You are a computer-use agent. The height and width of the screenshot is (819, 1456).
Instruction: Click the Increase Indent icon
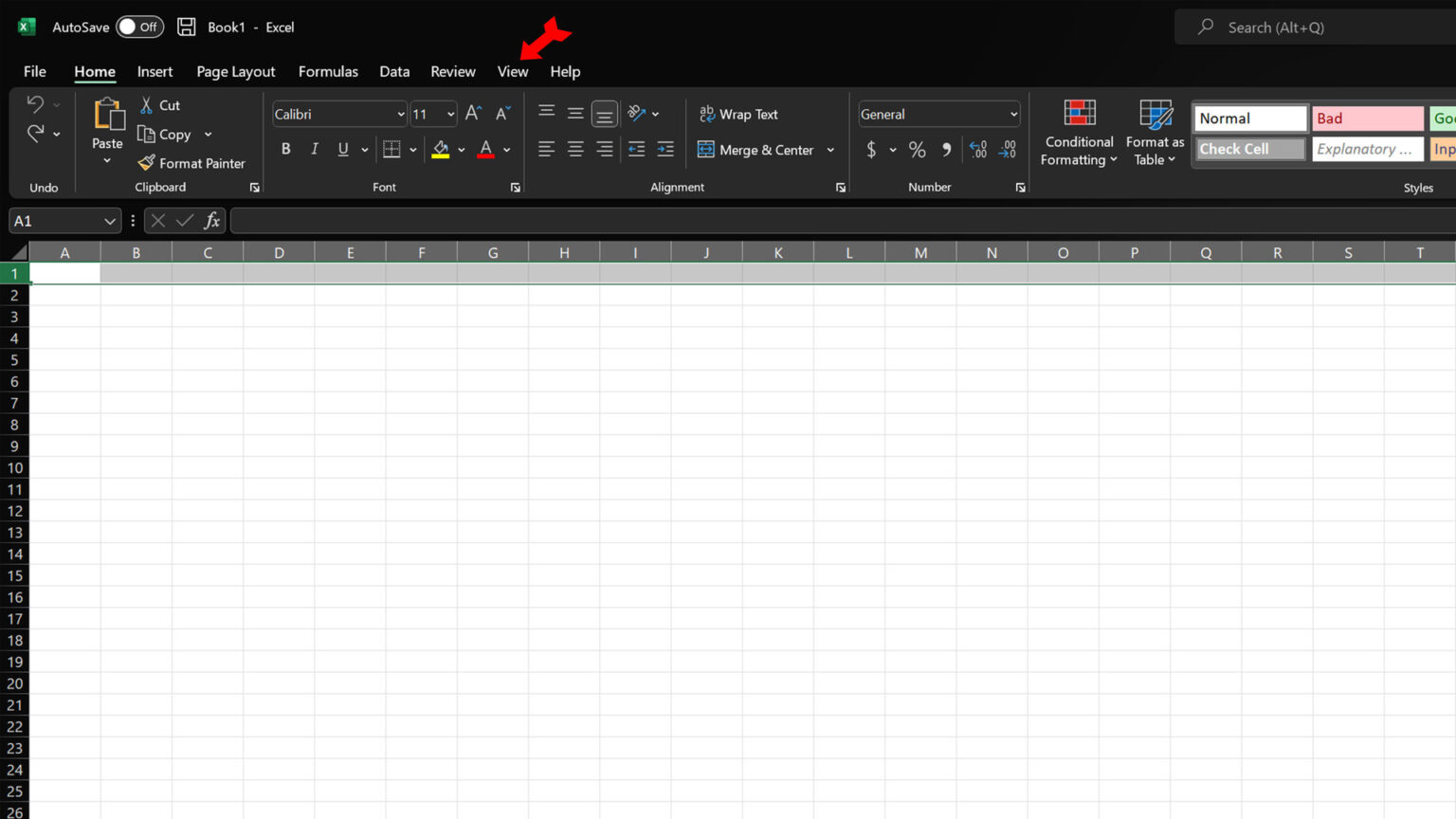665,149
